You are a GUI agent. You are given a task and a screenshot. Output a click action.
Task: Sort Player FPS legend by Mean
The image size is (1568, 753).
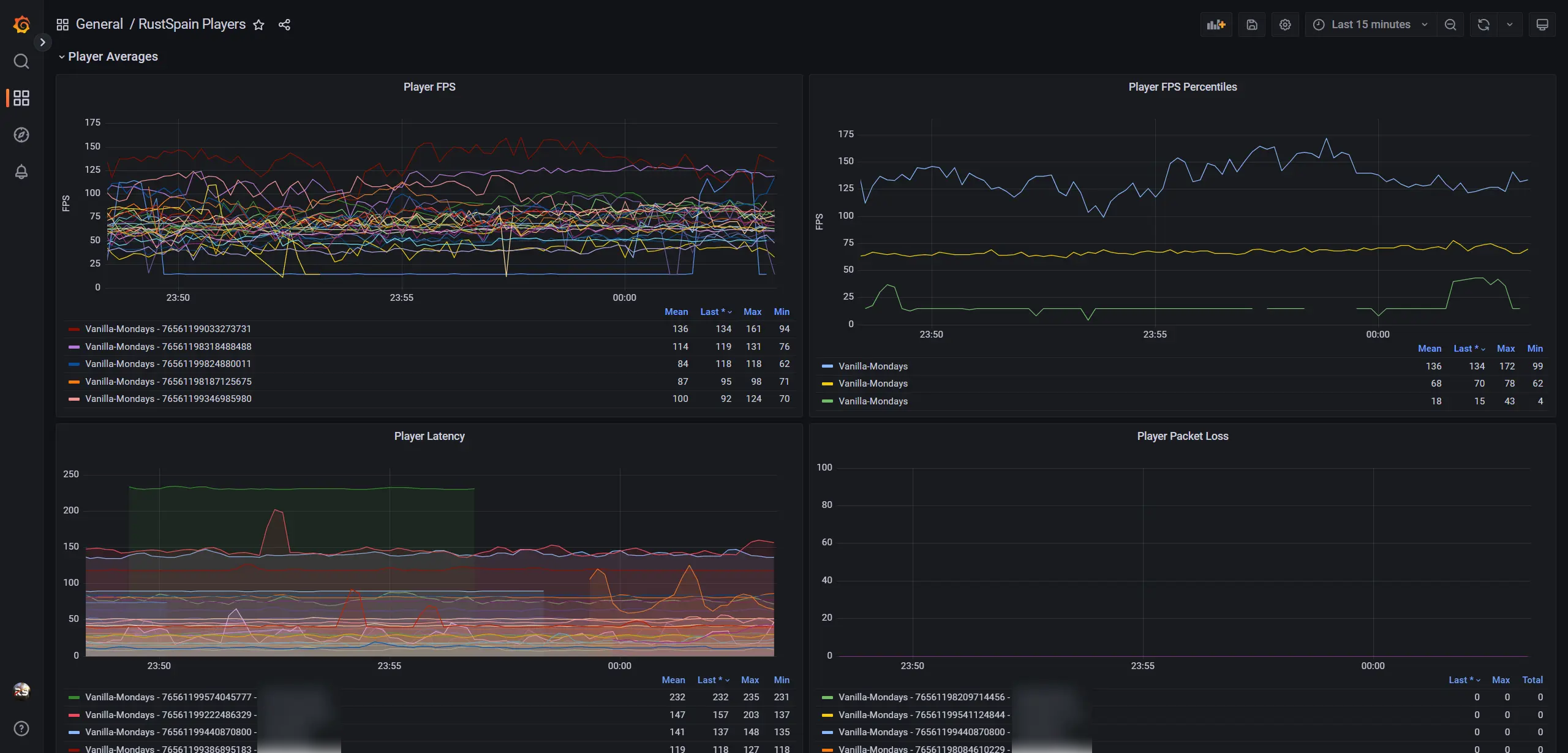[x=676, y=312]
